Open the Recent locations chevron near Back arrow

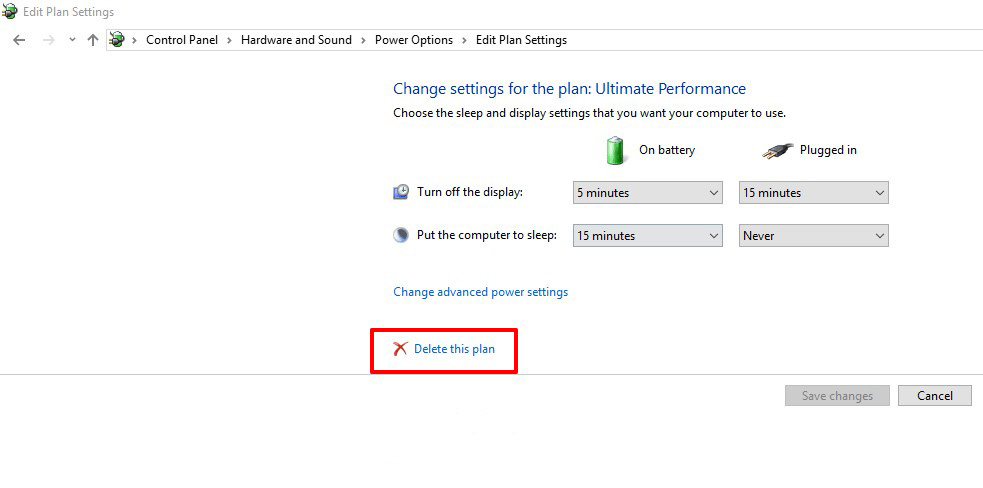(x=71, y=40)
